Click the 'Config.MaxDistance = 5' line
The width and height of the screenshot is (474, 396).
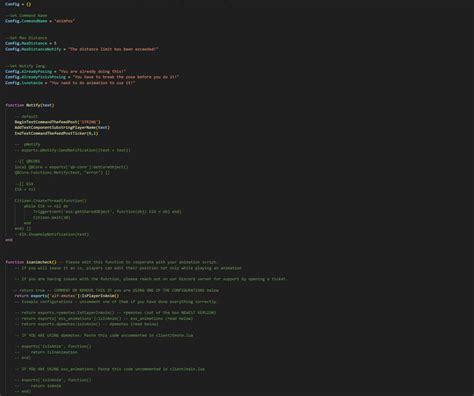coord(31,43)
